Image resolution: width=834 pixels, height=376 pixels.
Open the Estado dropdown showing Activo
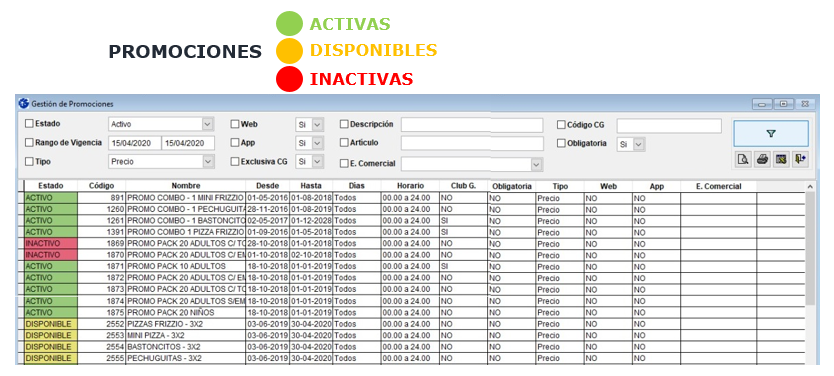[161, 124]
